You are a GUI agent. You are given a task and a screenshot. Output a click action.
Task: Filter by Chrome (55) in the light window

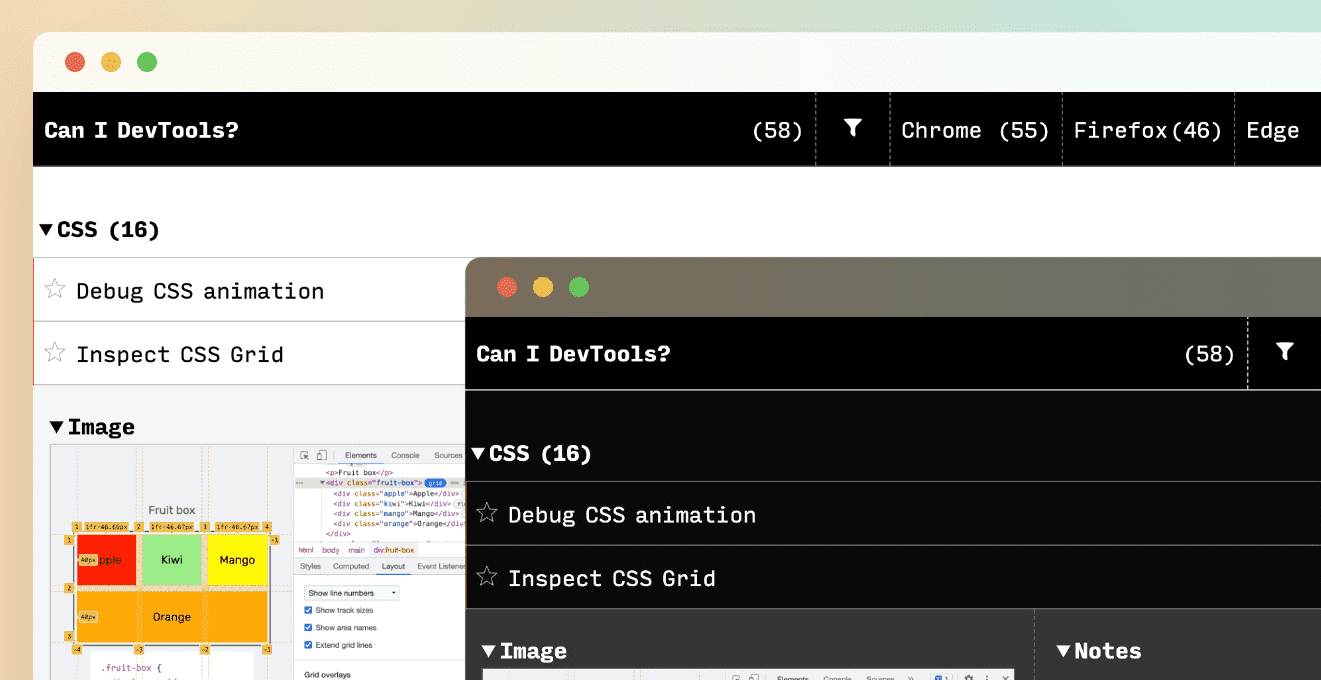pyautogui.click(x=975, y=130)
